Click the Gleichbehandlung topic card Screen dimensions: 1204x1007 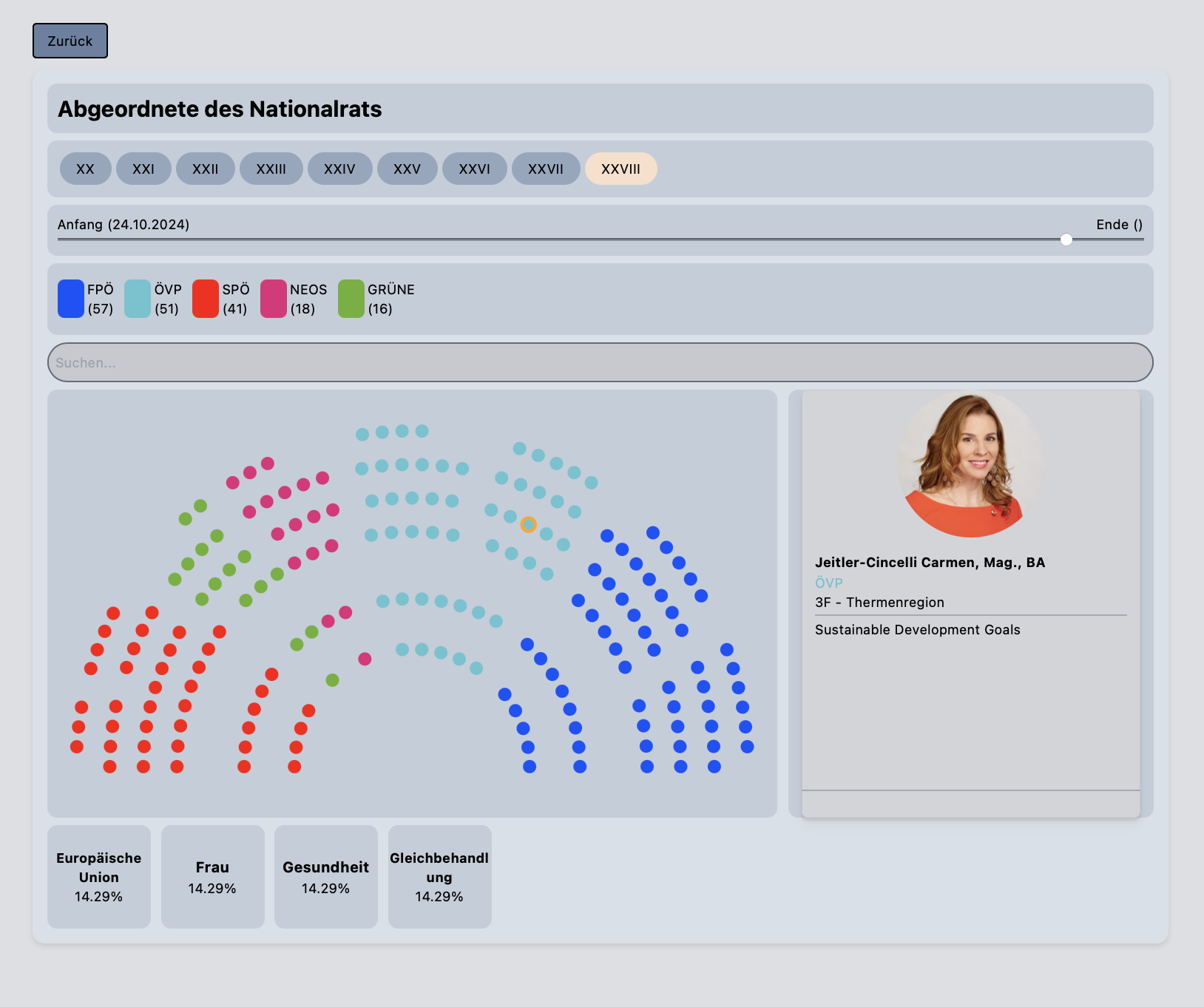(x=439, y=877)
